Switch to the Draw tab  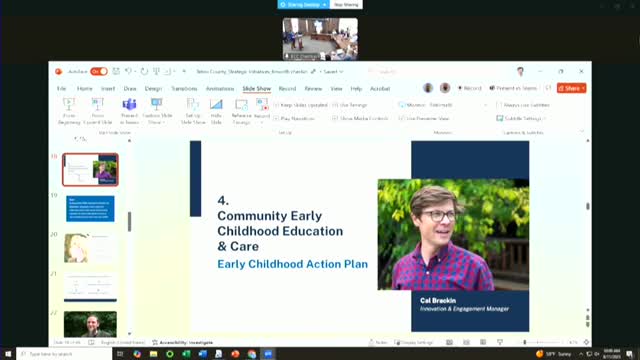pos(130,89)
